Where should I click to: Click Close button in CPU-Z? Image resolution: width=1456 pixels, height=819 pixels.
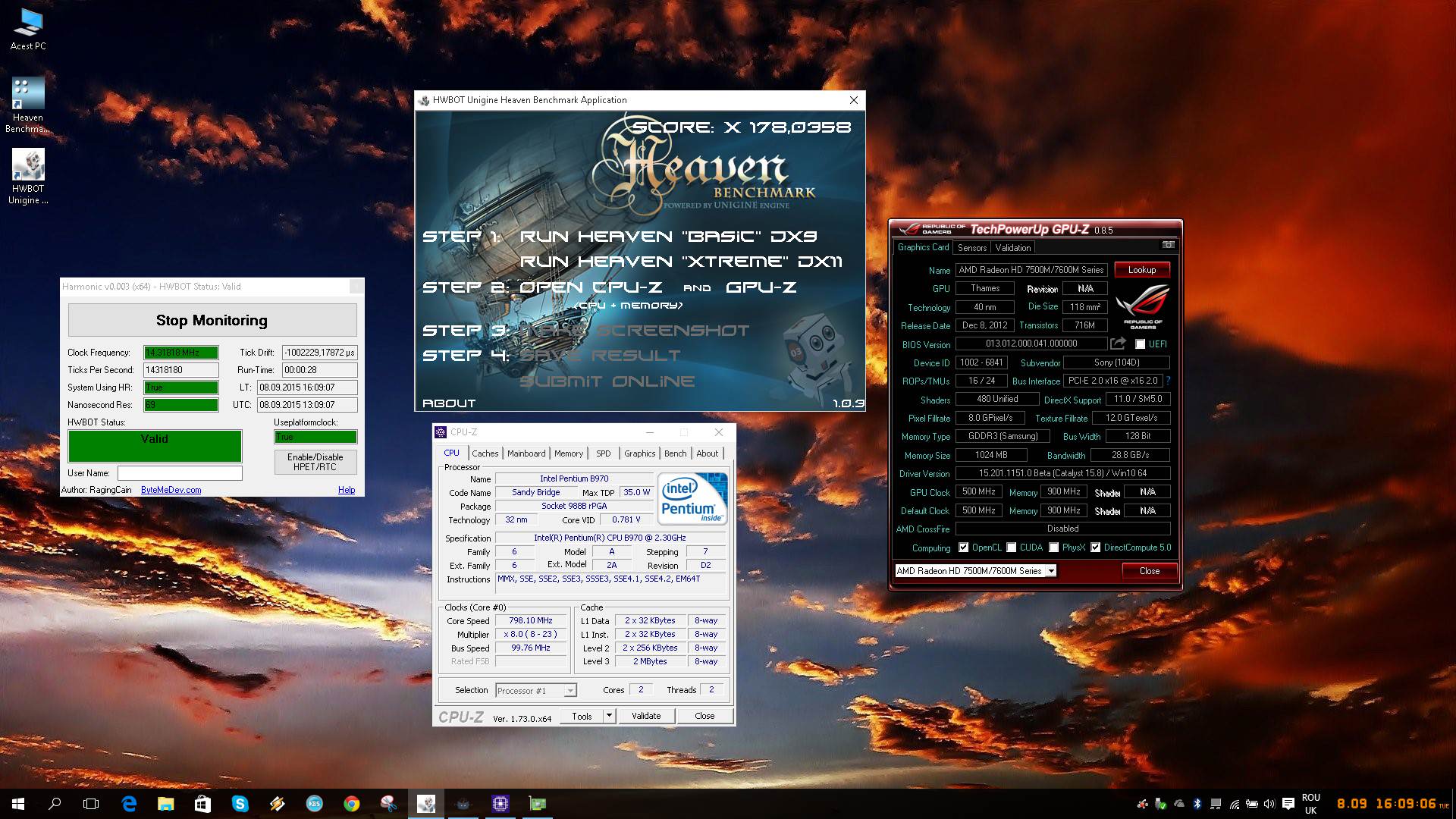(704, 716)
